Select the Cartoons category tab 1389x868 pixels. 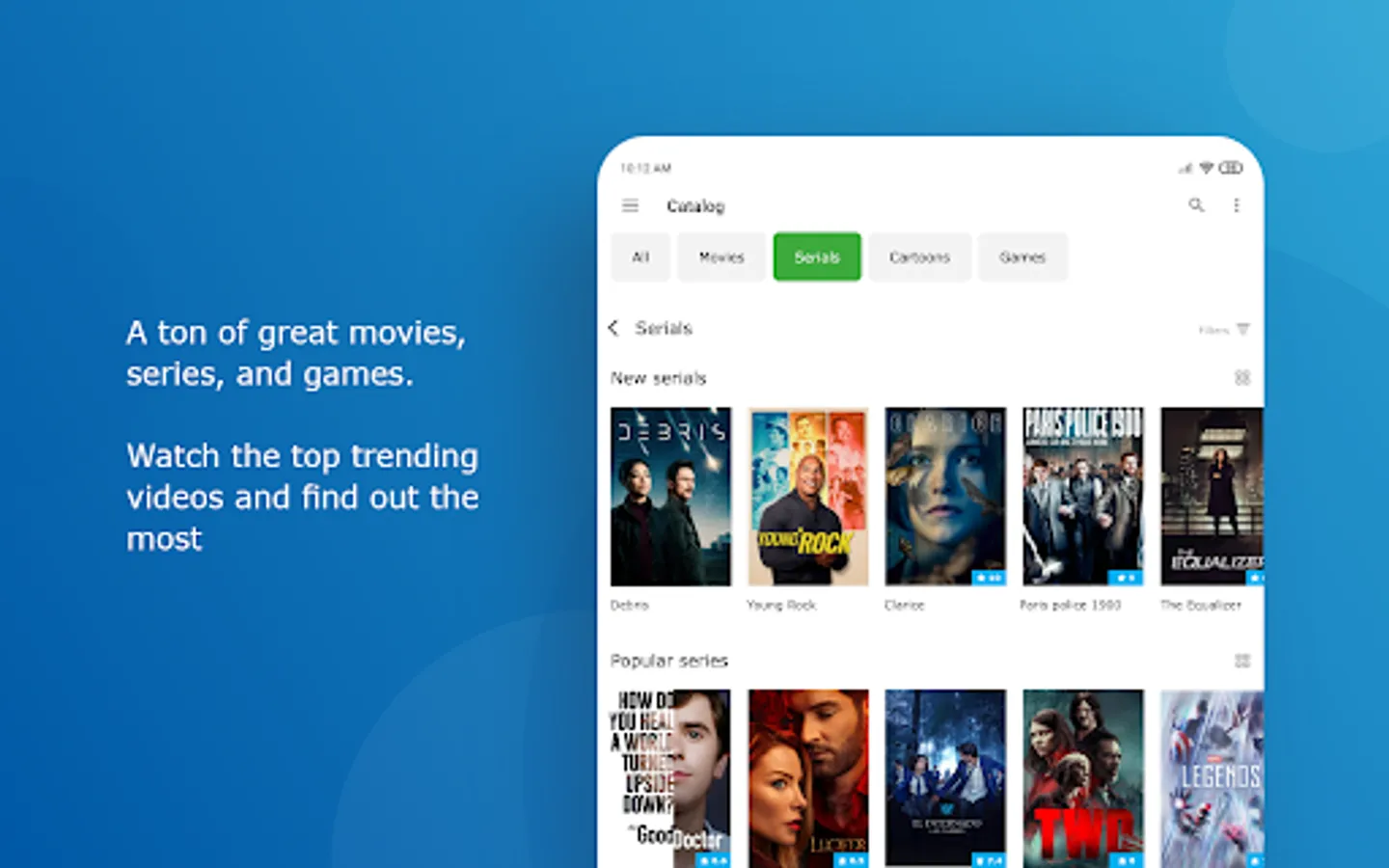point(919,257)
